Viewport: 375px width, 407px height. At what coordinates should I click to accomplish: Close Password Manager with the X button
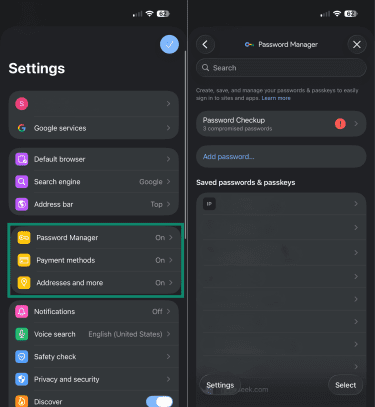(x=357, y=44)
